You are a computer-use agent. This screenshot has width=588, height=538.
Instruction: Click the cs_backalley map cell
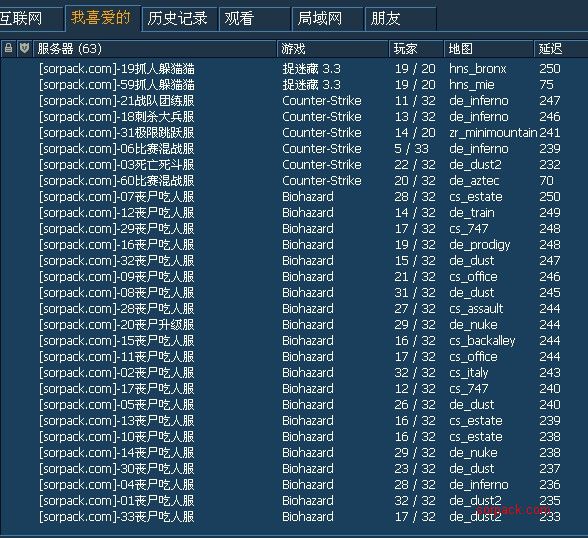pyautogui.click(x=482, y=341)
